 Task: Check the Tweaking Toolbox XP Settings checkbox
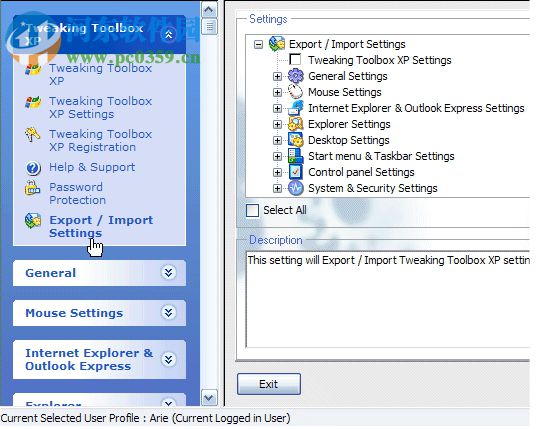[295, 60]
